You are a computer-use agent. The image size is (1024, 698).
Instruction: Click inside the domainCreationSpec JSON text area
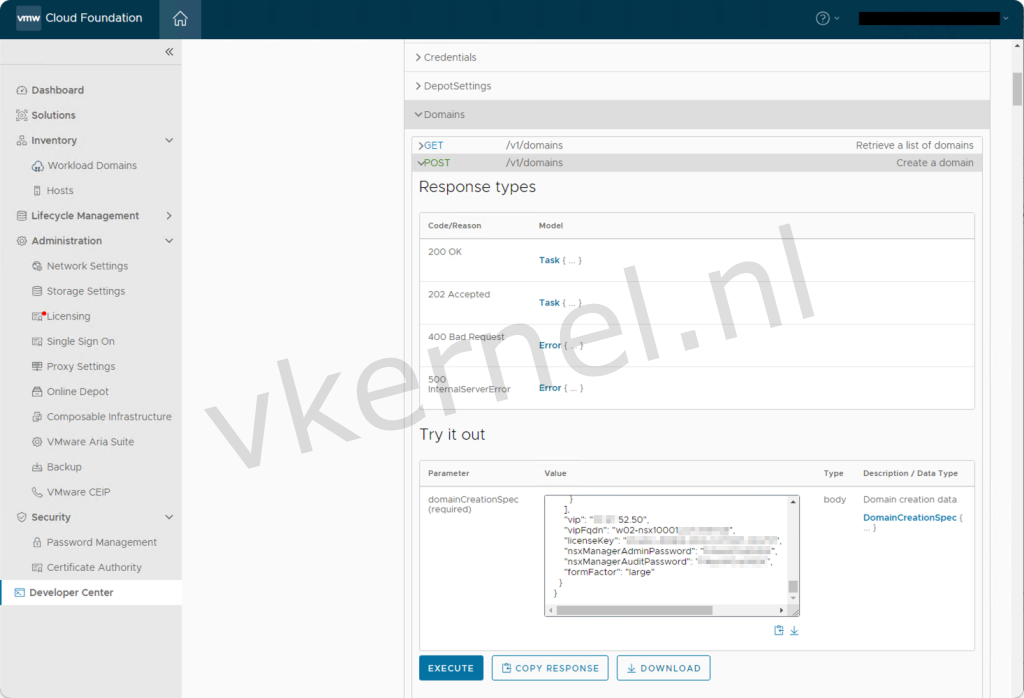pyautogui.click(x=665, y=550)
